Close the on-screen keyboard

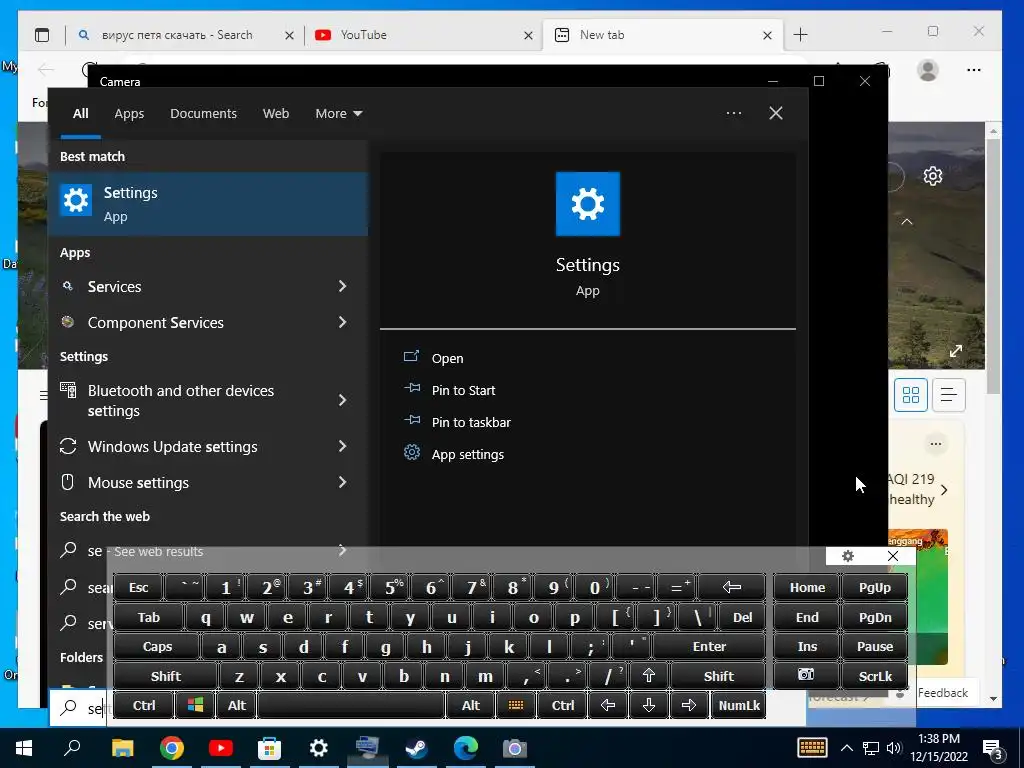893,556
